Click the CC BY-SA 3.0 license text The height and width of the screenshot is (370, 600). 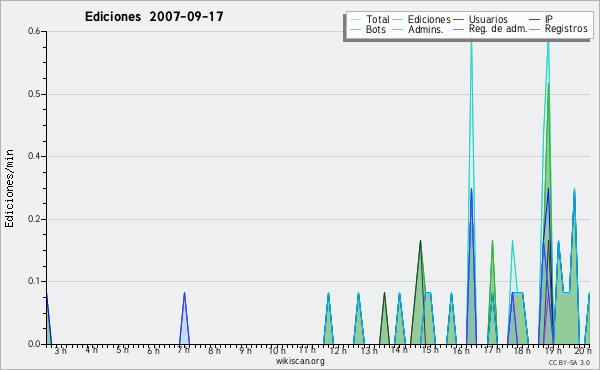pos(569,362)
